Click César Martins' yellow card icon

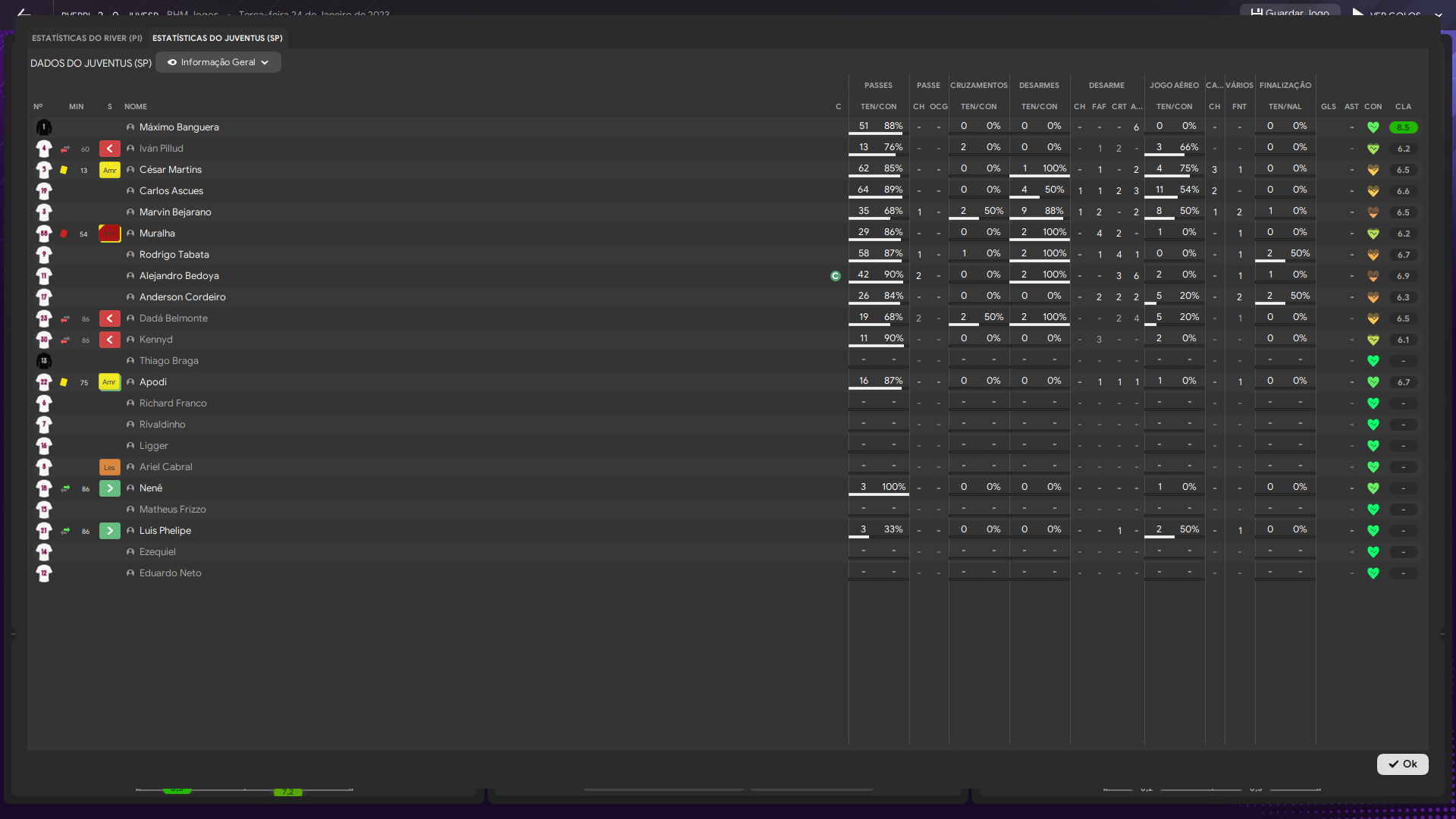click(x=64, y=170)
